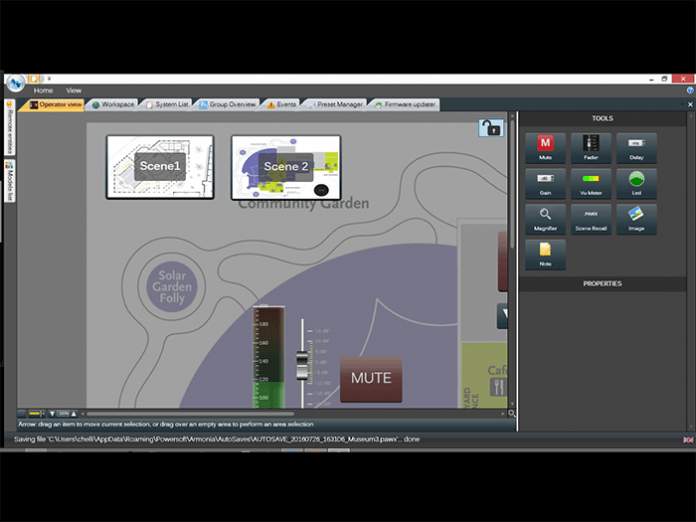This screenshot has height=522, width=696.
Task: Switch to the Preset Manager tab
Action: [x=335, y=105]
